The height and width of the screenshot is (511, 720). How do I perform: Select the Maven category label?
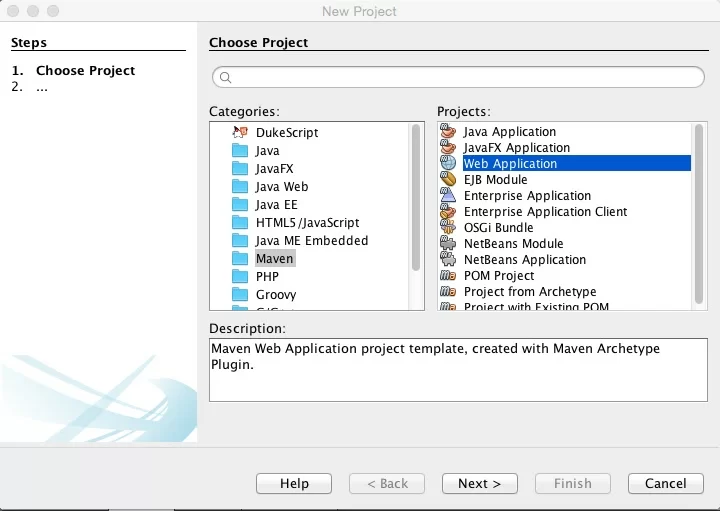pyautogui.click(x=275, y=258)
